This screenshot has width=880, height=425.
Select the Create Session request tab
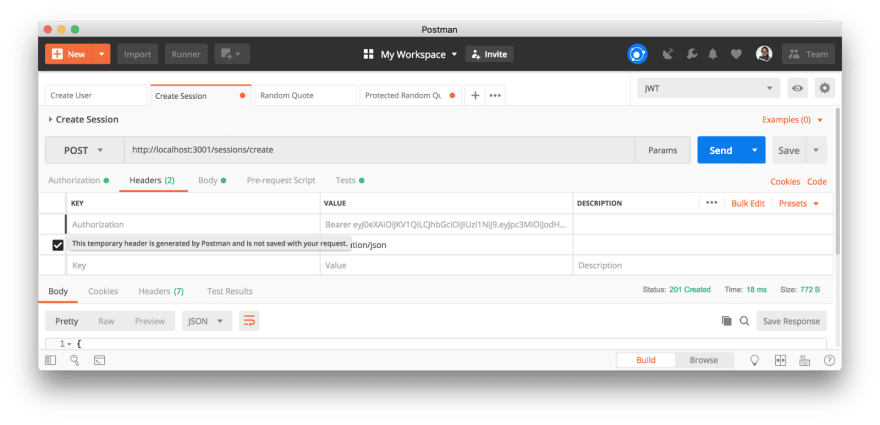click(200, 95)
